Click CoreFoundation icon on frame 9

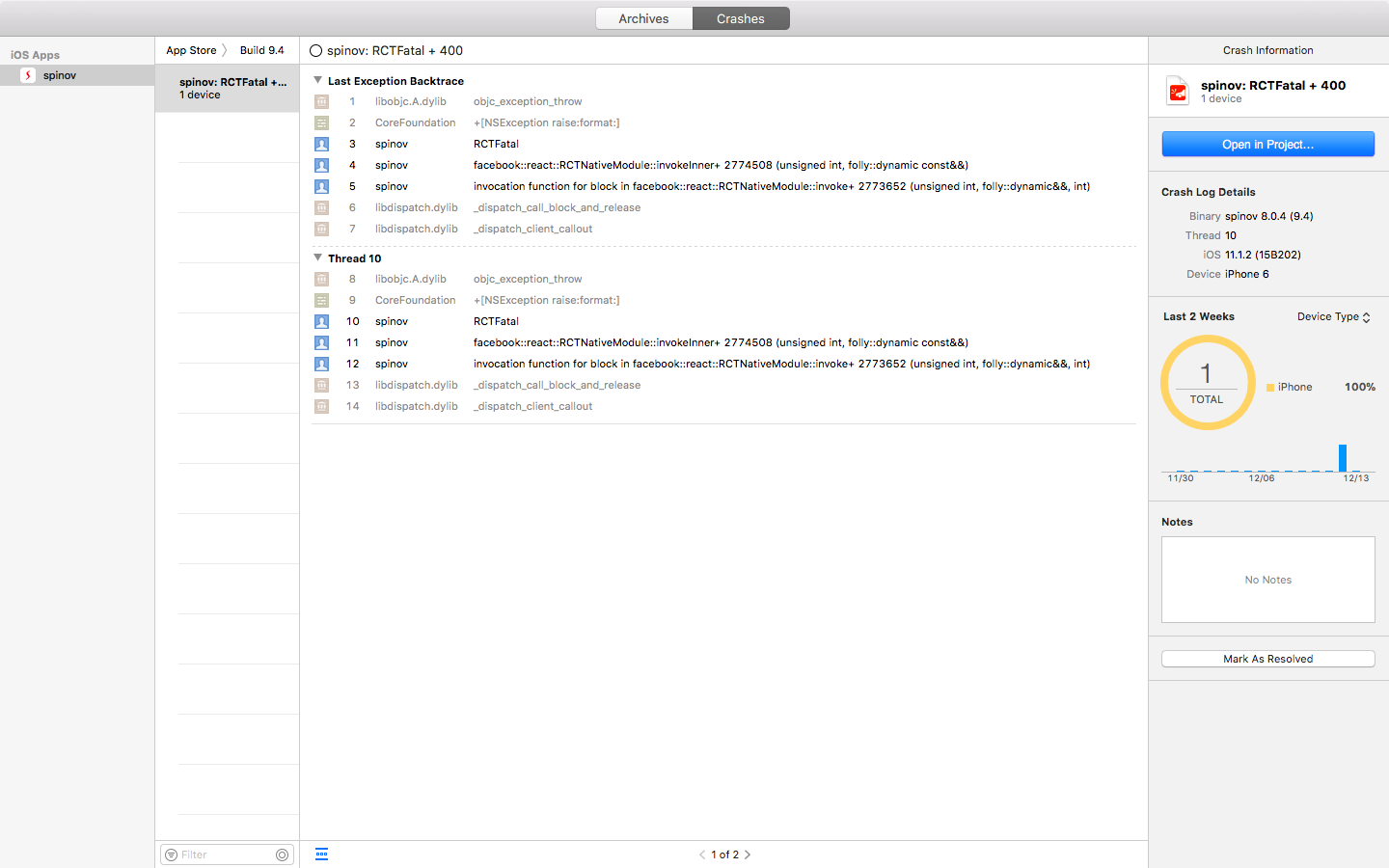[322, 300]
